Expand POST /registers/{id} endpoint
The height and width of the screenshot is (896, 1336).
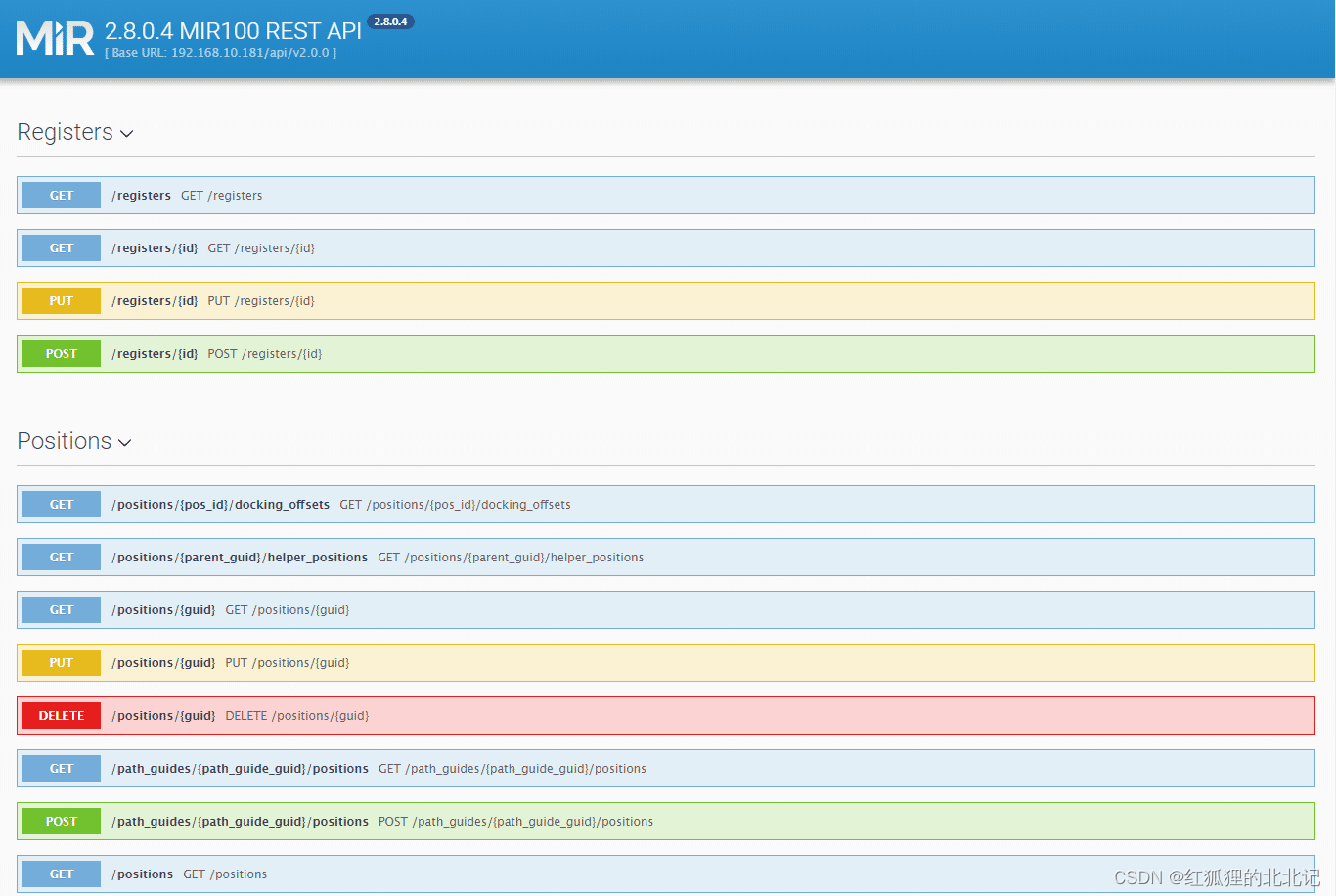pos(666,354)
